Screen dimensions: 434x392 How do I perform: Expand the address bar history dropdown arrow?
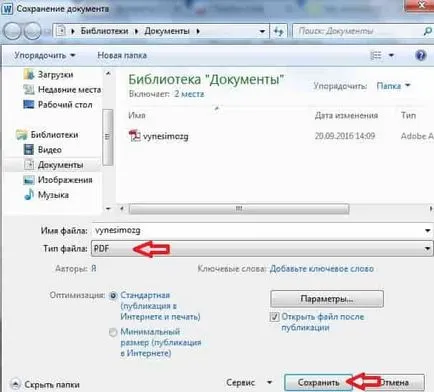pyautogui.click(x=262, y=32)
